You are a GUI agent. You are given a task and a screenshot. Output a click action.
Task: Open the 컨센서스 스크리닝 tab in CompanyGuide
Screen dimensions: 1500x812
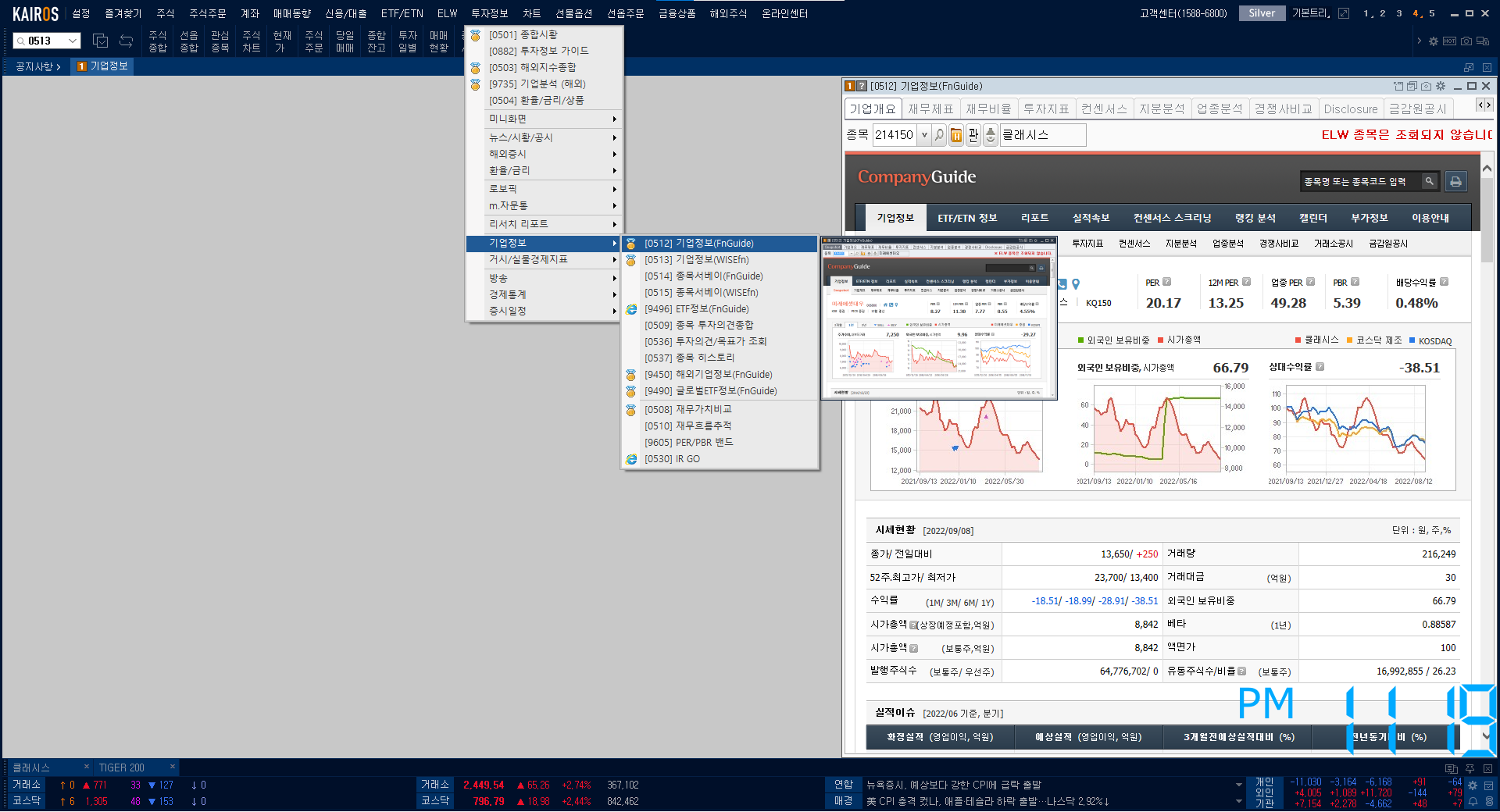[x=1172, y=218]
